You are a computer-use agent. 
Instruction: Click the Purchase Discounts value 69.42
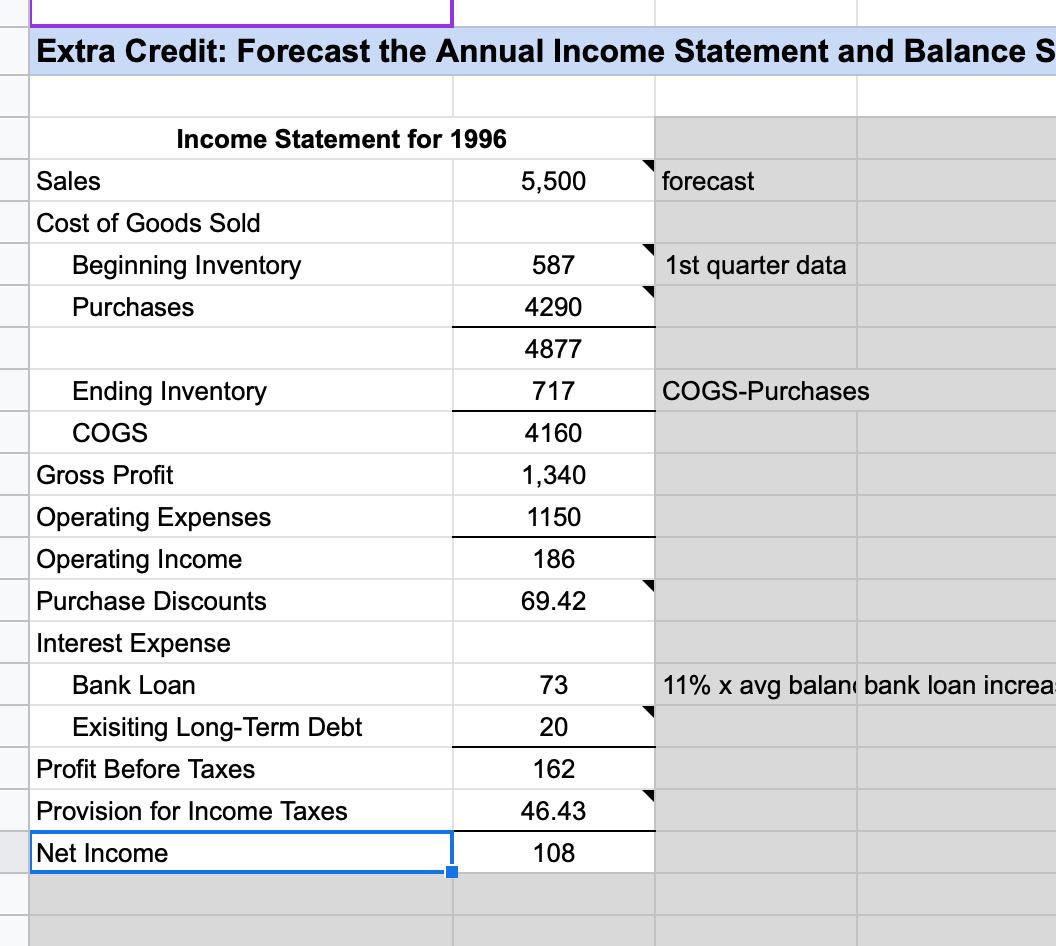point(554,601)
